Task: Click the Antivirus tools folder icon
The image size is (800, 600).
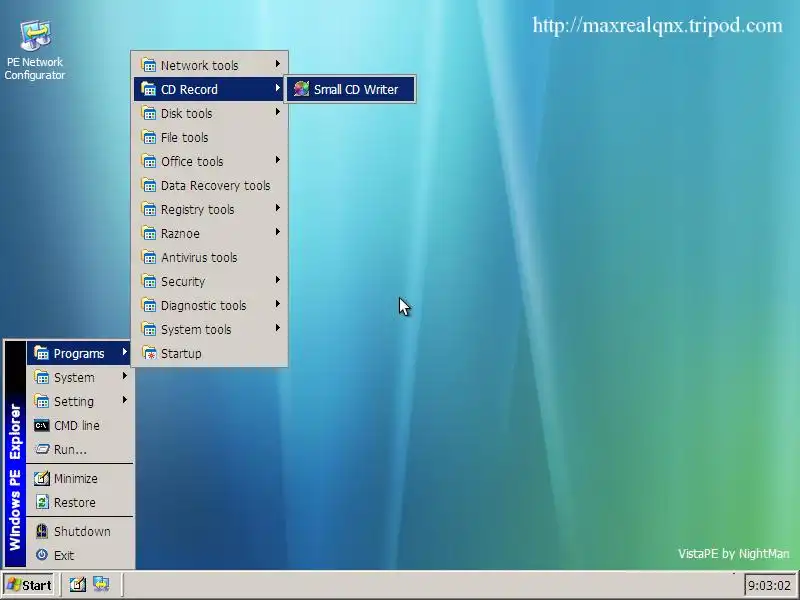Action: tap(148, 257)
